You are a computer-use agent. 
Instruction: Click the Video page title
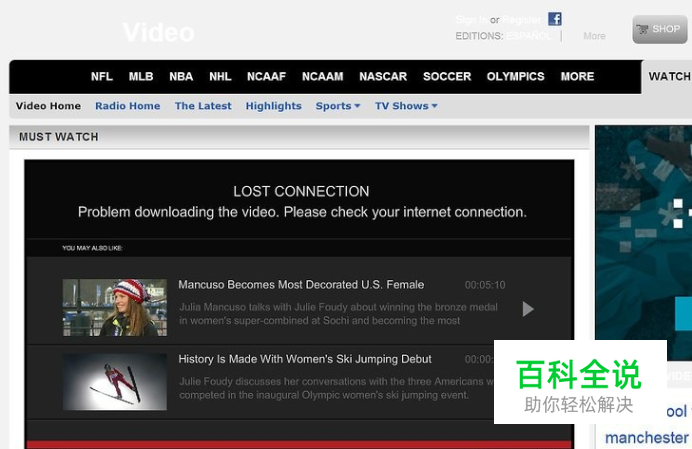tap(158, 33)
